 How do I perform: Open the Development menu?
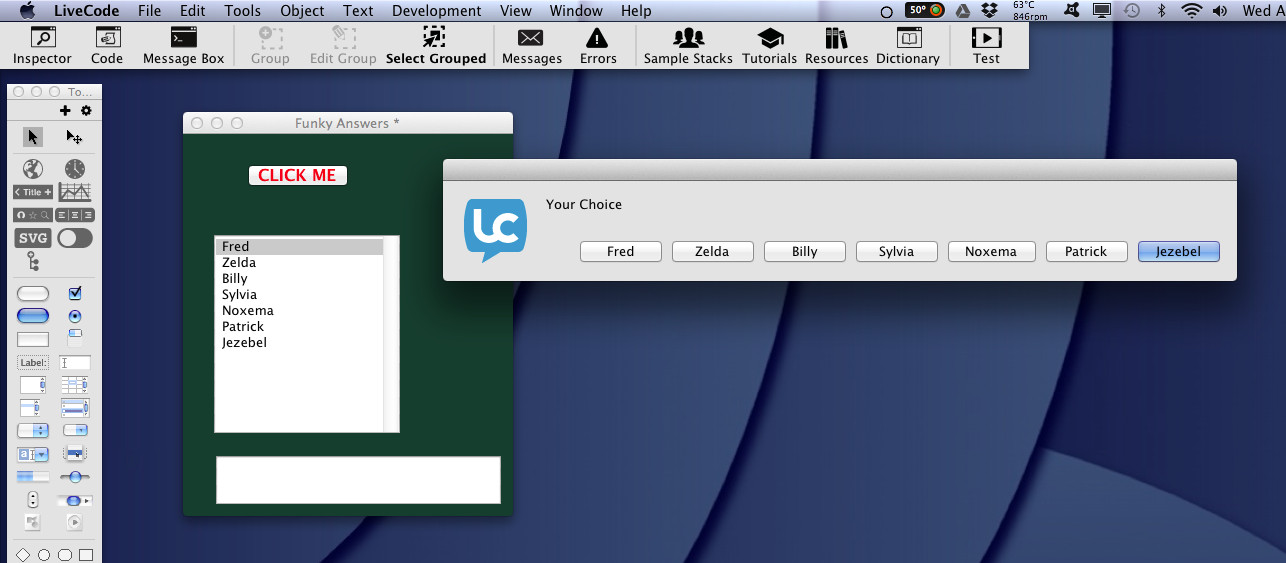436,11
